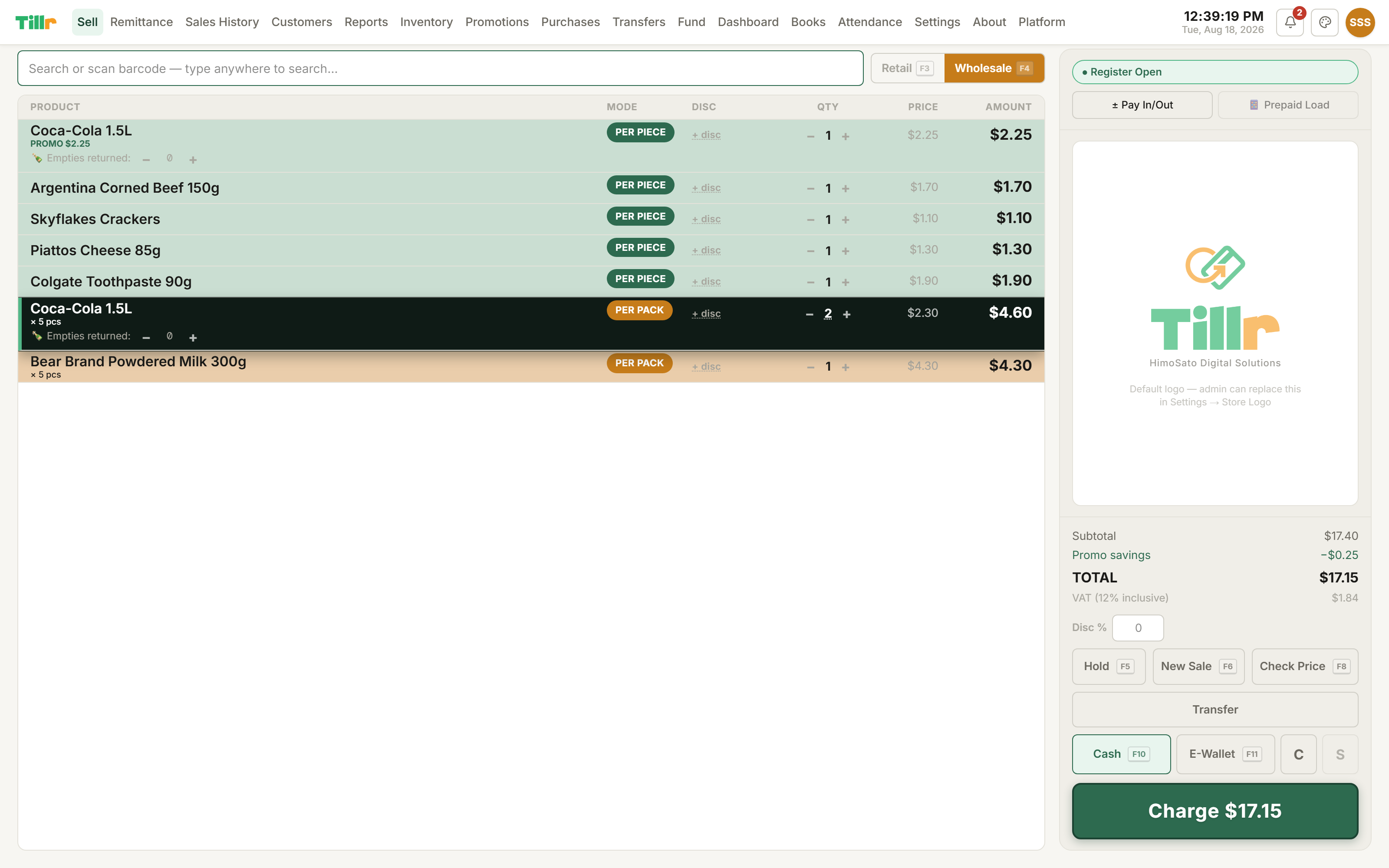This screenshot has width=1389, height=868.
Task: Click the C payment button
Action: [x=1298, y=754]
